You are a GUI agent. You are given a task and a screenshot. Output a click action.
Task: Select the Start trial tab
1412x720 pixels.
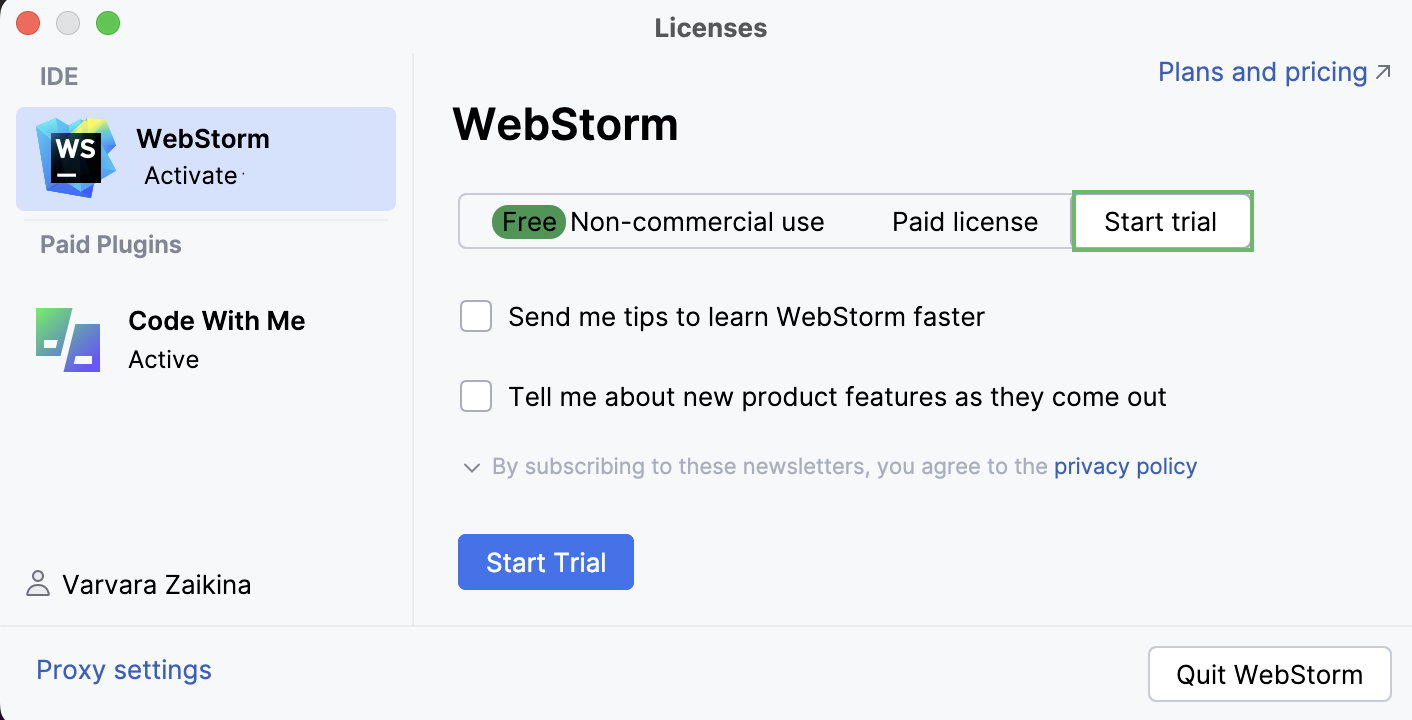1161,222
